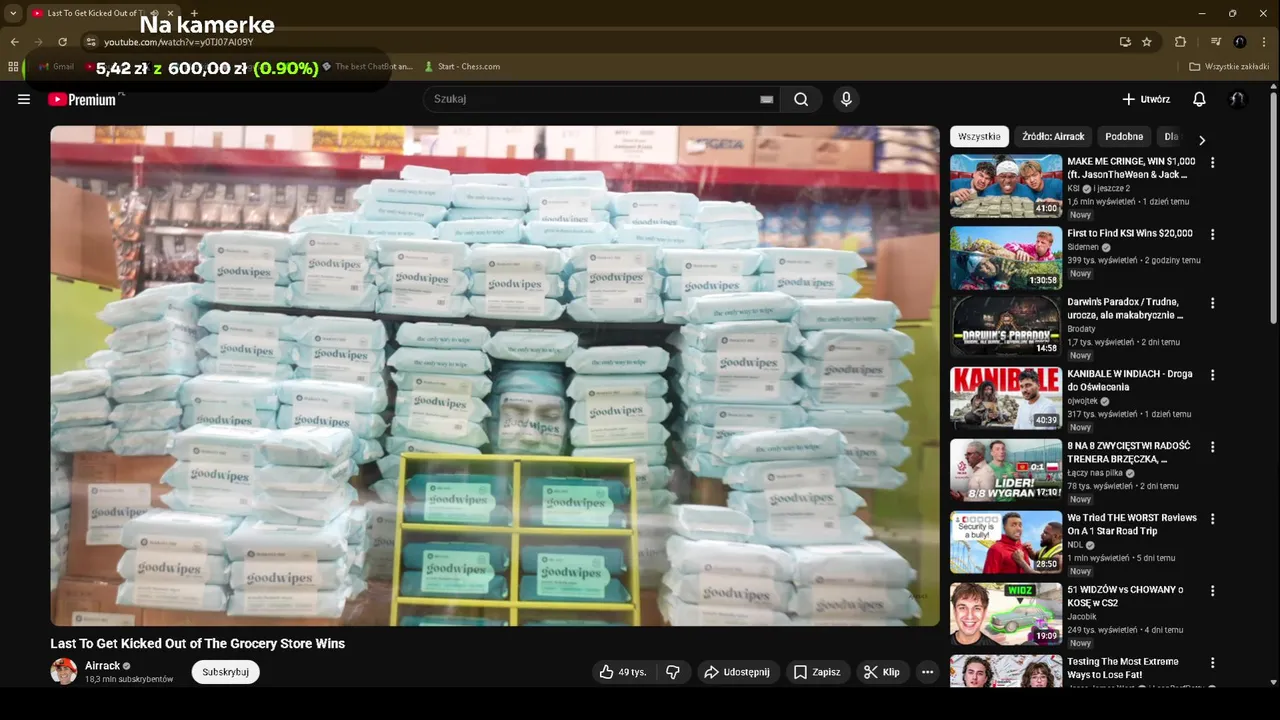Open Testing The Most Extreme Ways title
This screenshot has width=1280, height=720.
click(x=1123, y=668)
